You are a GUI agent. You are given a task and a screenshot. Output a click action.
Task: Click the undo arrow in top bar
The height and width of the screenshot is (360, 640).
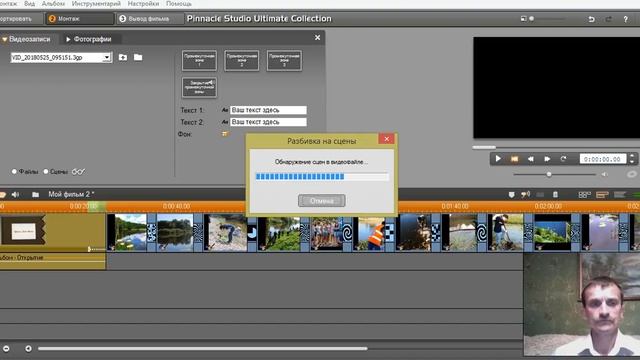591,19
